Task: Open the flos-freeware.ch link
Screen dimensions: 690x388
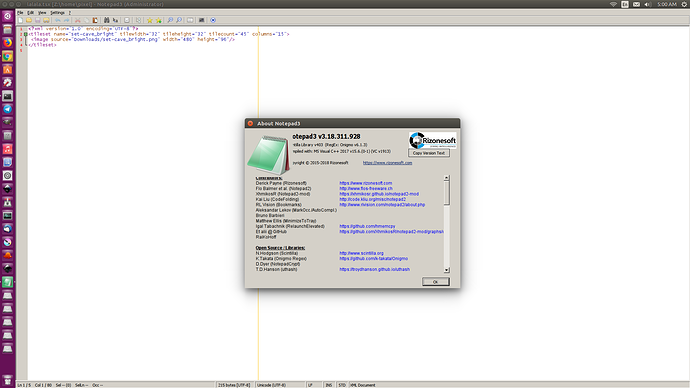Action: (x=366, y=188)
